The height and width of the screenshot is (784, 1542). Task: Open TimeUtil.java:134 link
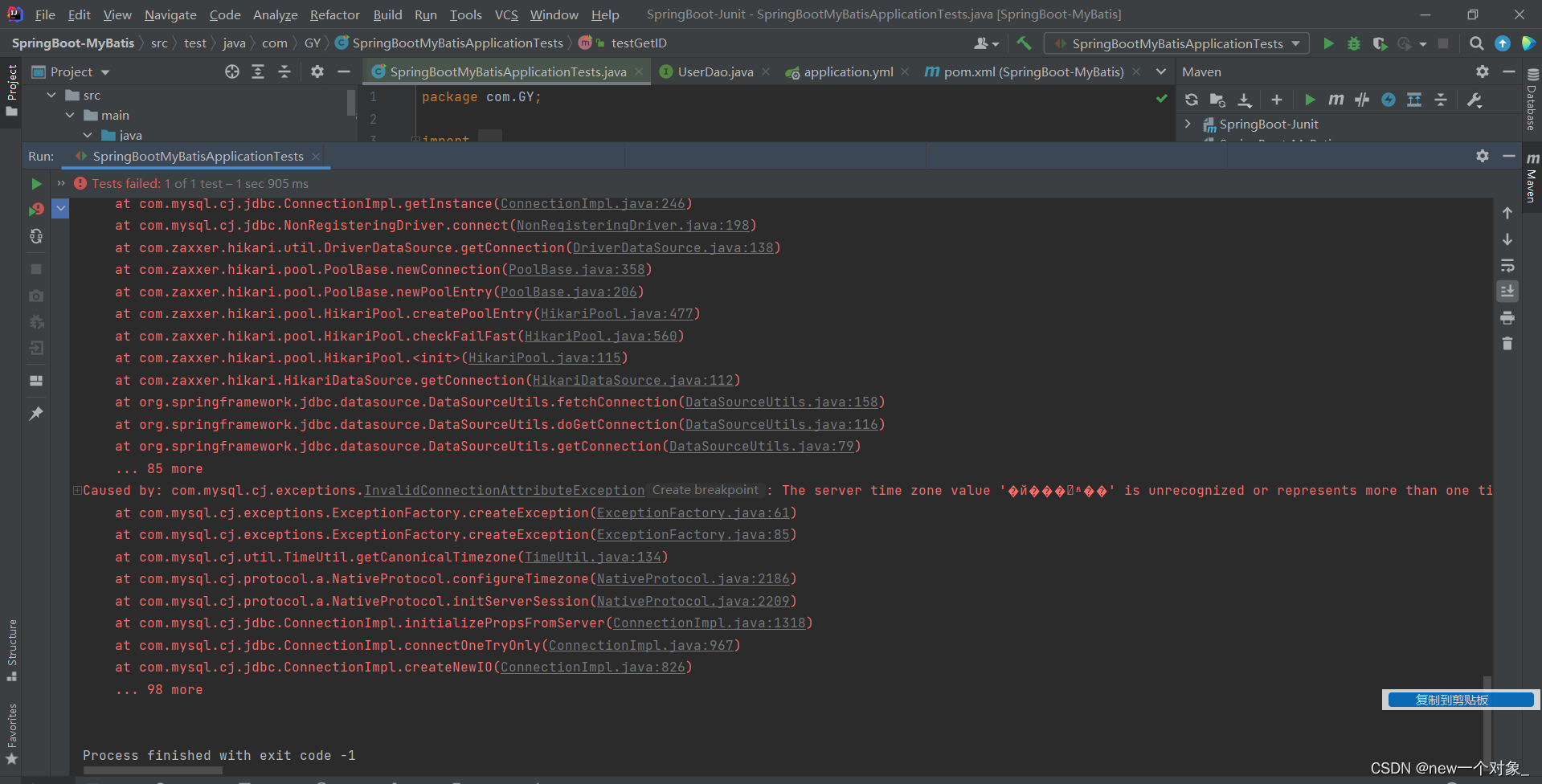(592, 557)
